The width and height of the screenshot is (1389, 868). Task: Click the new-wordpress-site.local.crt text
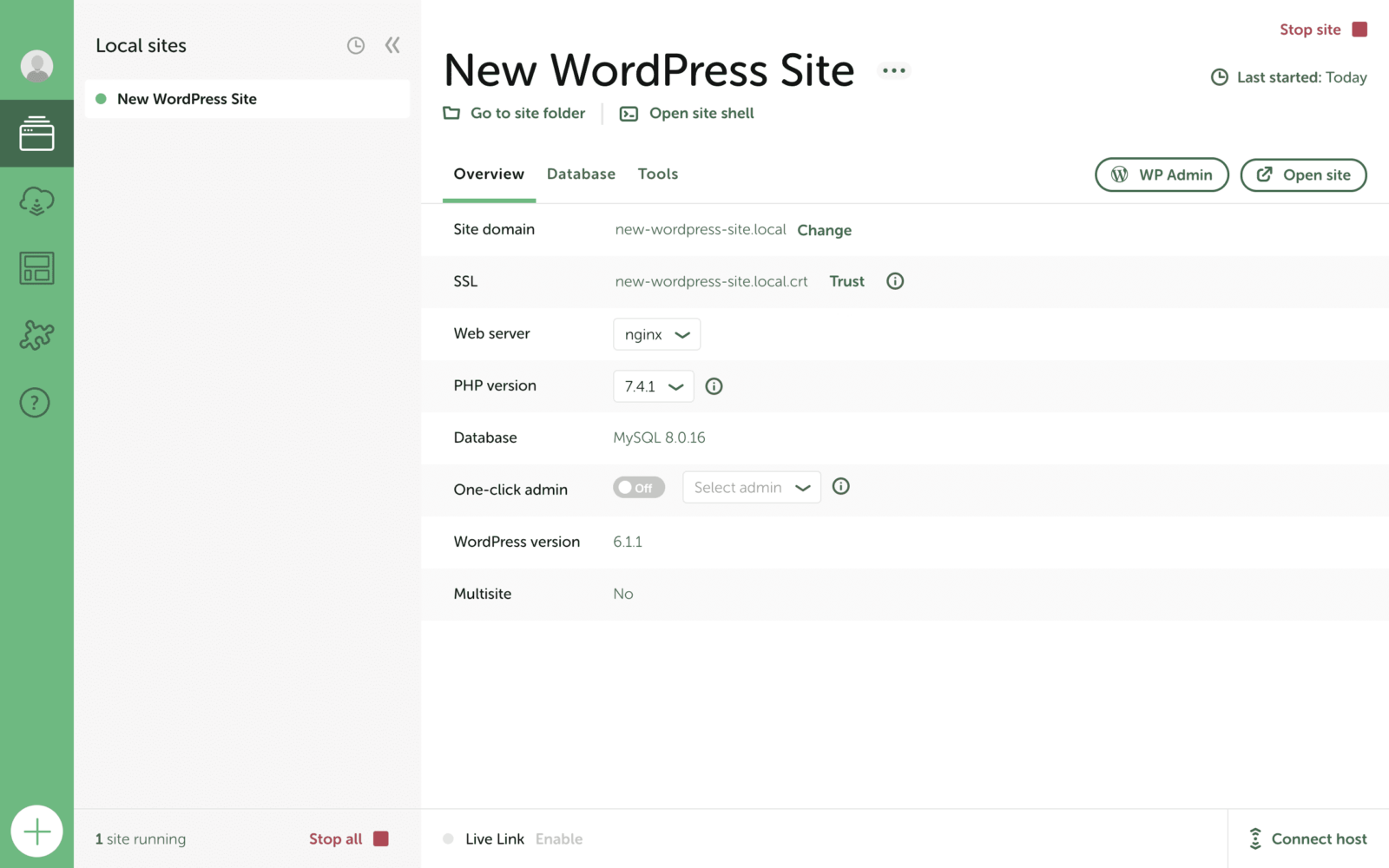711,281
